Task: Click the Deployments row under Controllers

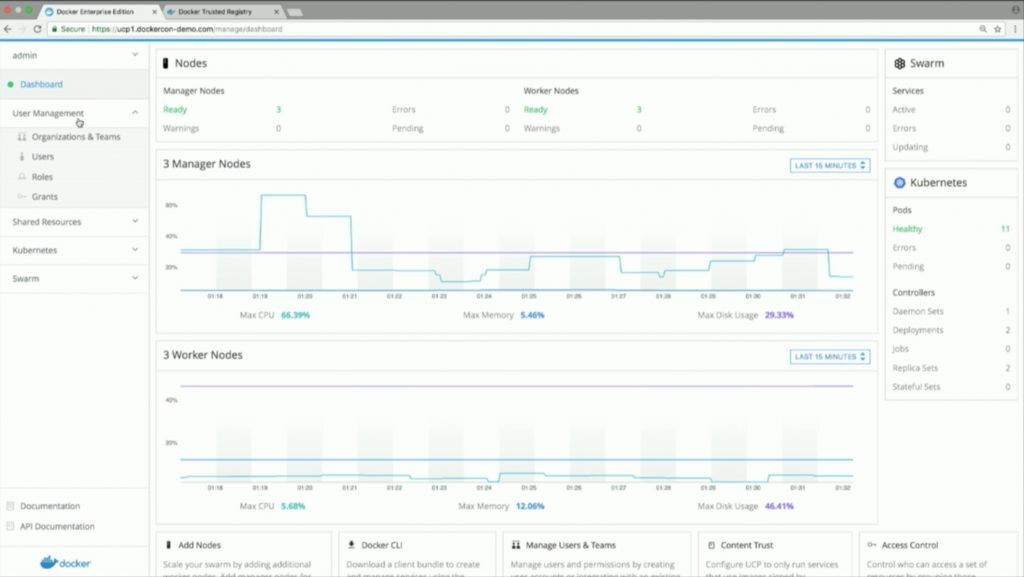Action: 951,330
